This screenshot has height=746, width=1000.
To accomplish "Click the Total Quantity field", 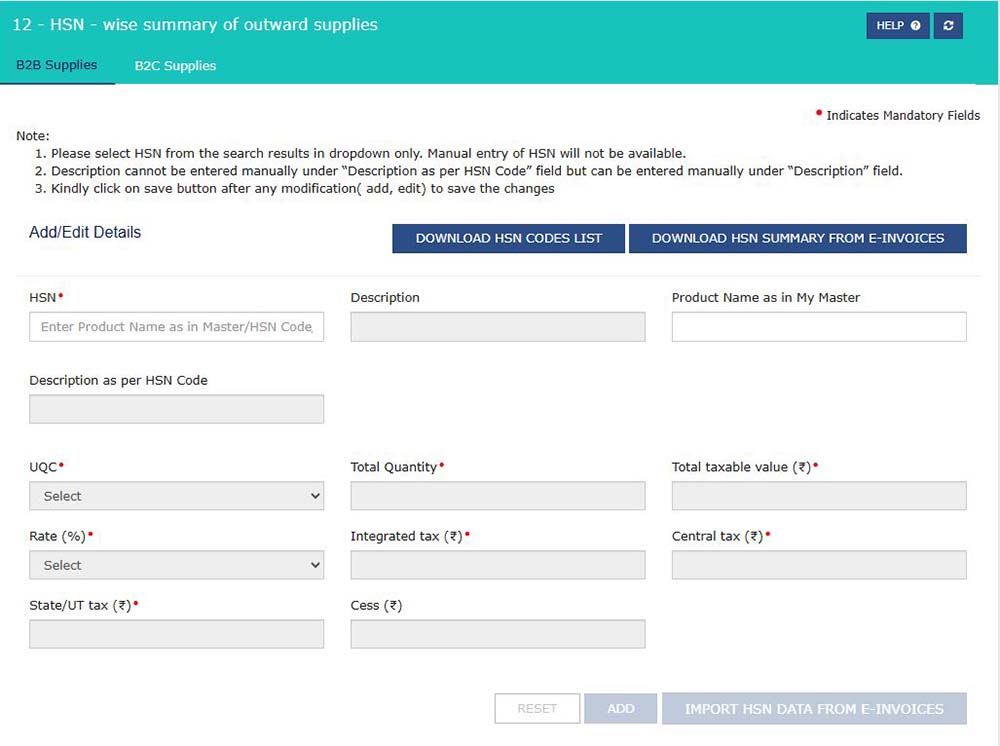I will pyautogui.click(x=497, y=496).
